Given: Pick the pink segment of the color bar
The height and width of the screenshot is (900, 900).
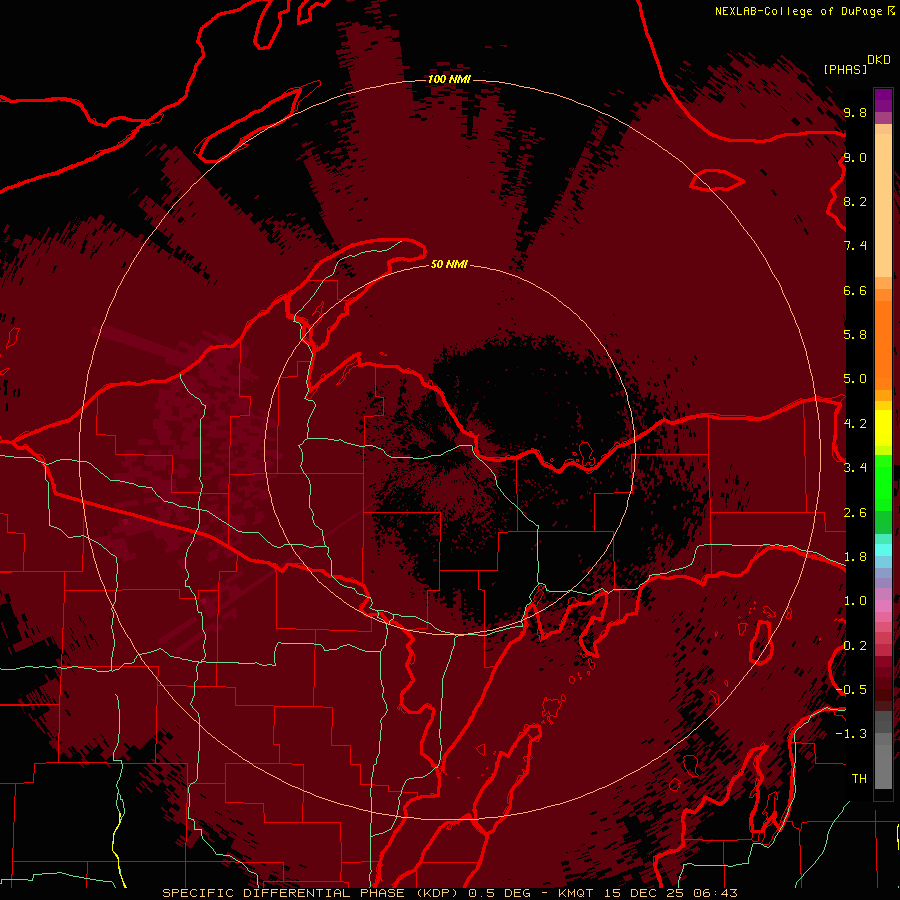Looking at the screenshot, I should click(883, 606).
